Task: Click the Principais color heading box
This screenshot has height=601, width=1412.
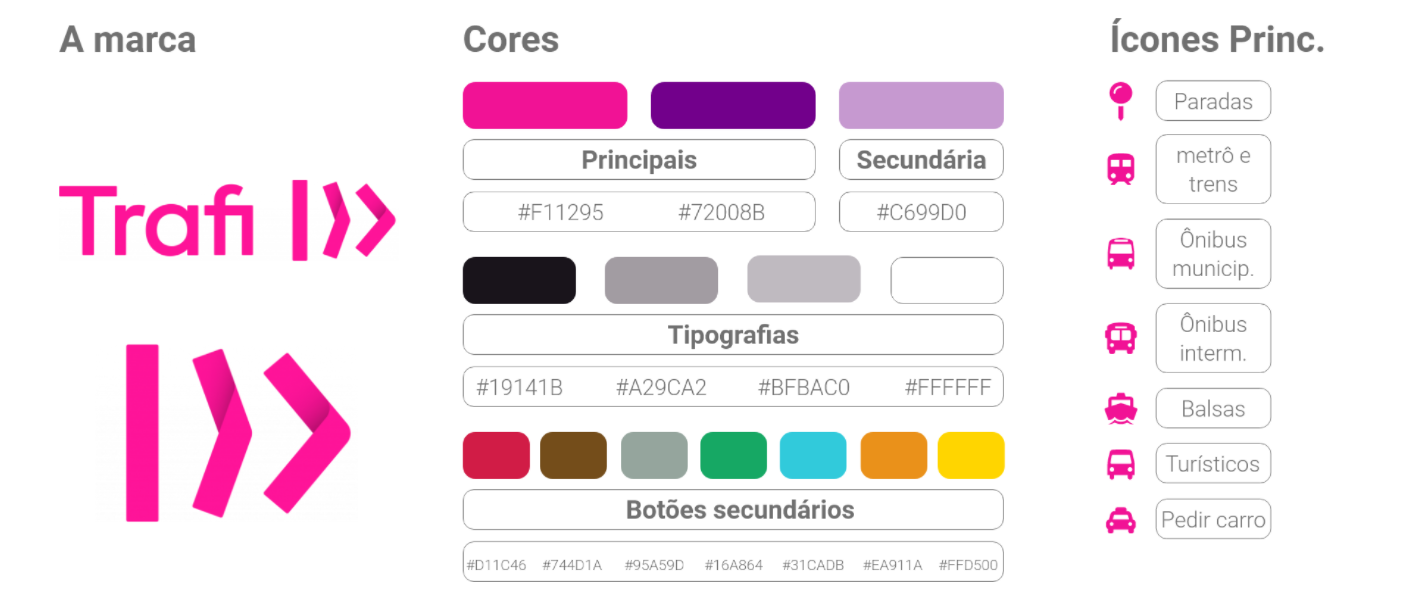Action: click(x=639, y=160)
